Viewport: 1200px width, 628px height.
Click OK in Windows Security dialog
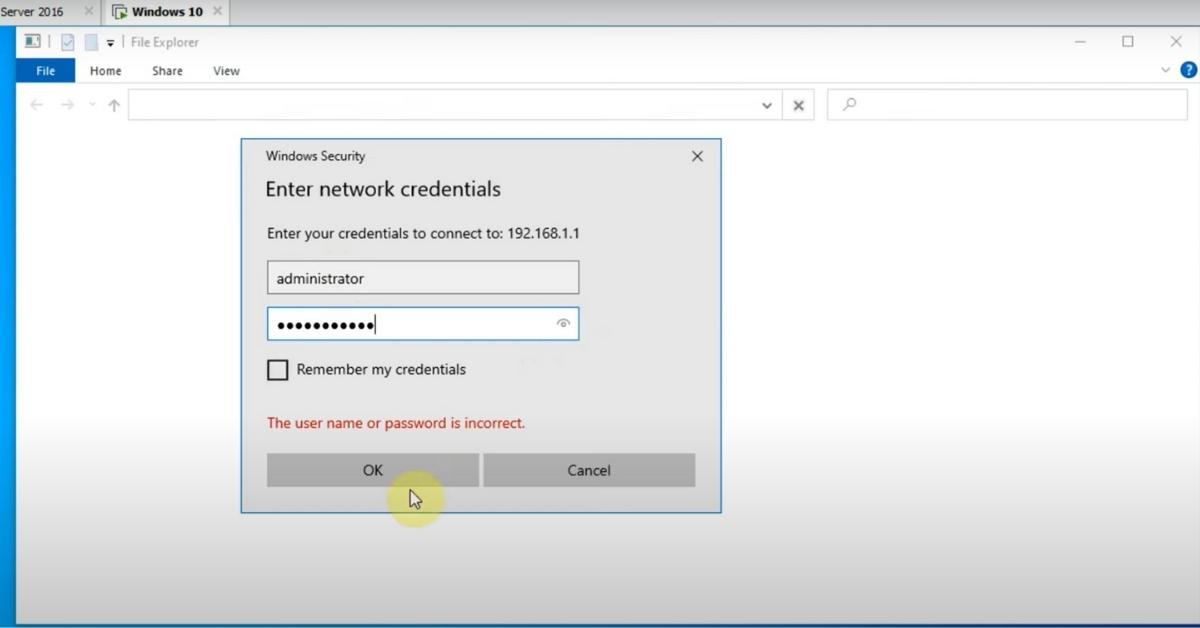[373, 470]
